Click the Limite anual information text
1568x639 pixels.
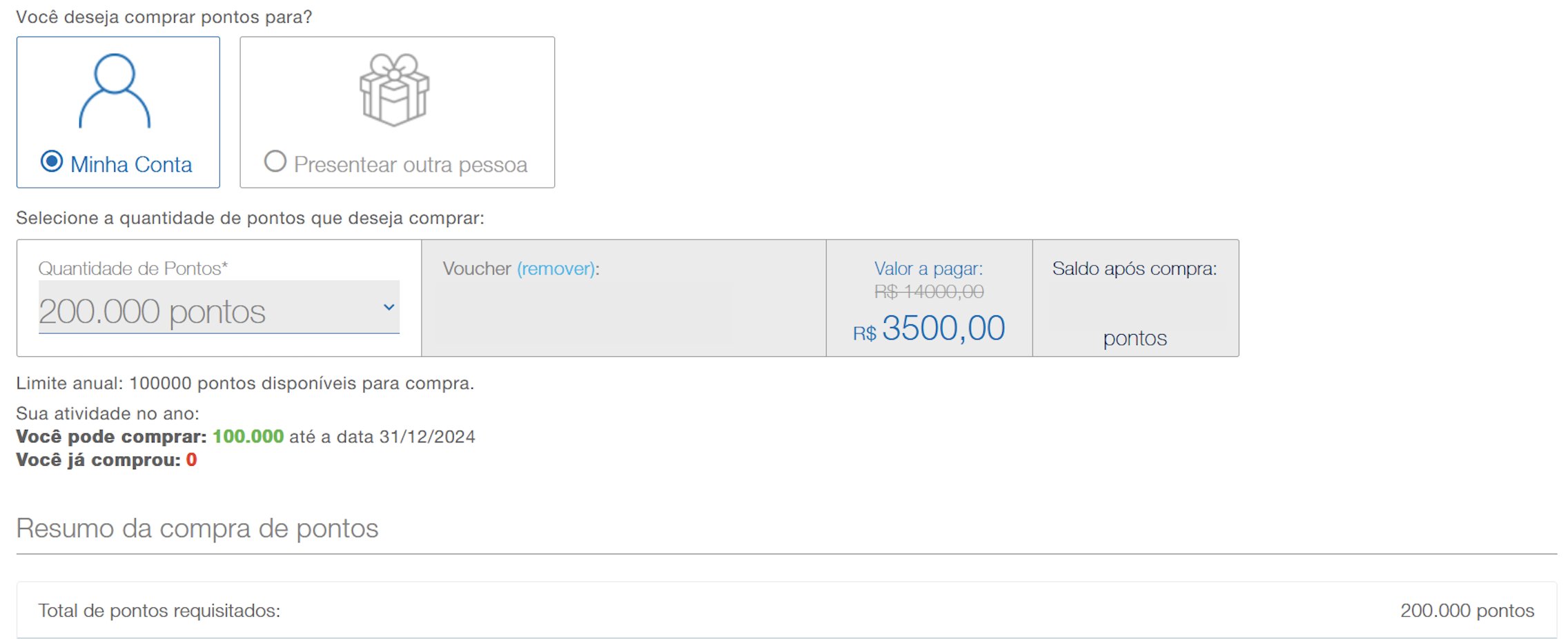pos(245,383)
